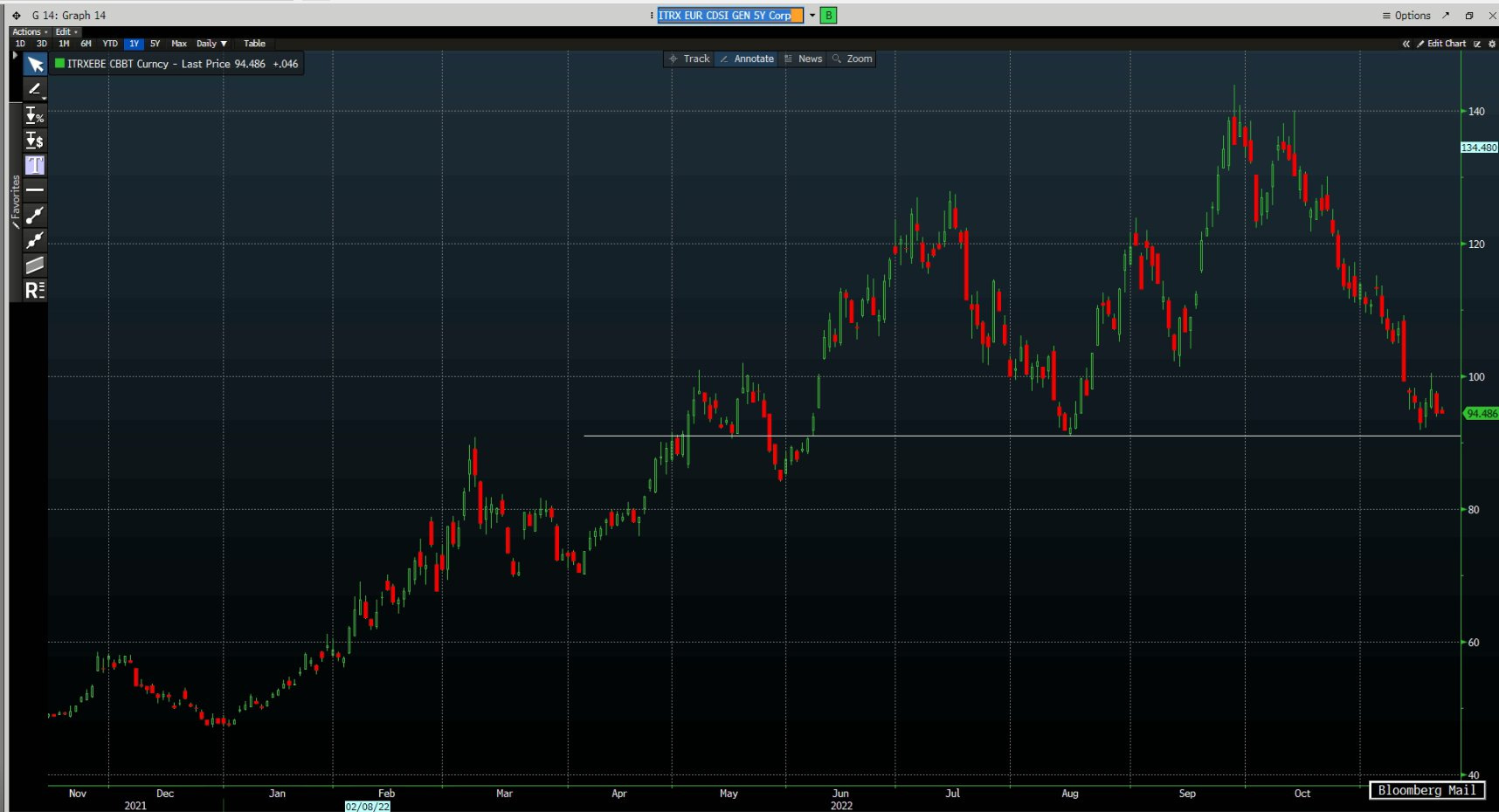Viewport: 1499px width, 812px height.
Task: Click the ITRX EUR CDSI GEN 5Y Corp field
Action: click(729, 15)
